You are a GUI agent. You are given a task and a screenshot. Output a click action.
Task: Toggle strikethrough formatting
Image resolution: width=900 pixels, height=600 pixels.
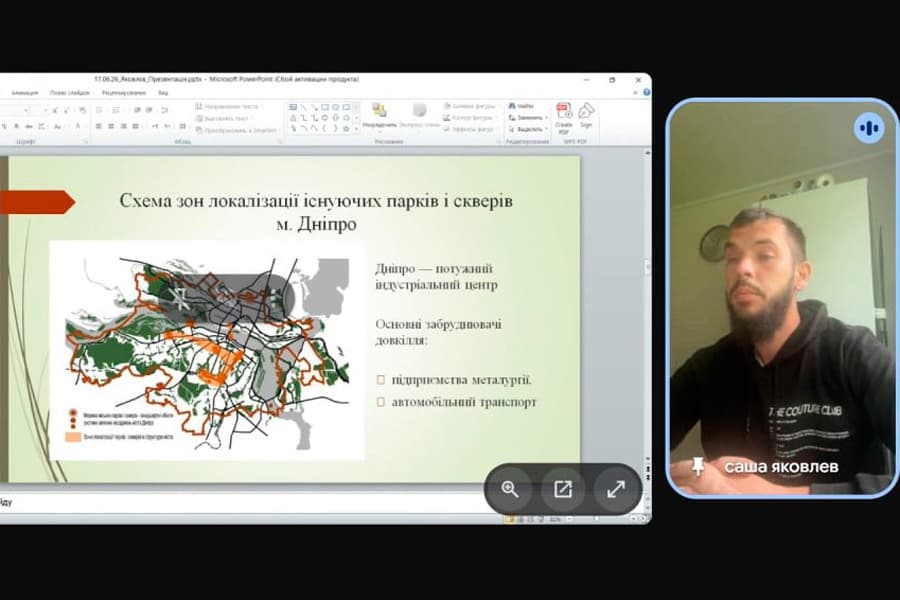click(x=29, y=126)
